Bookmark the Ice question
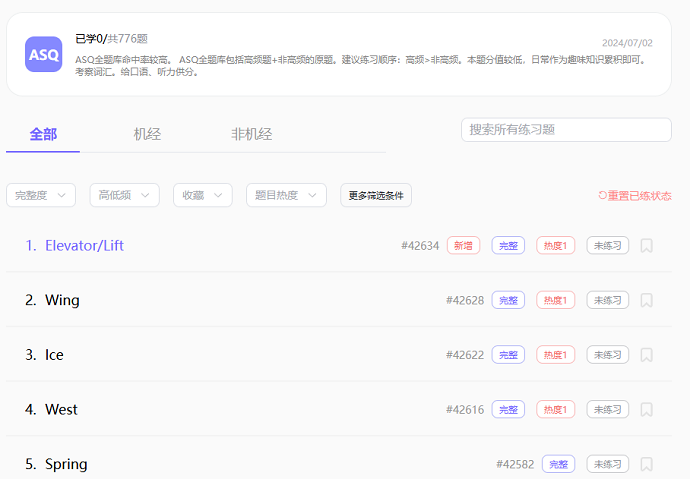690x479 pixels. tap(646, 355)
